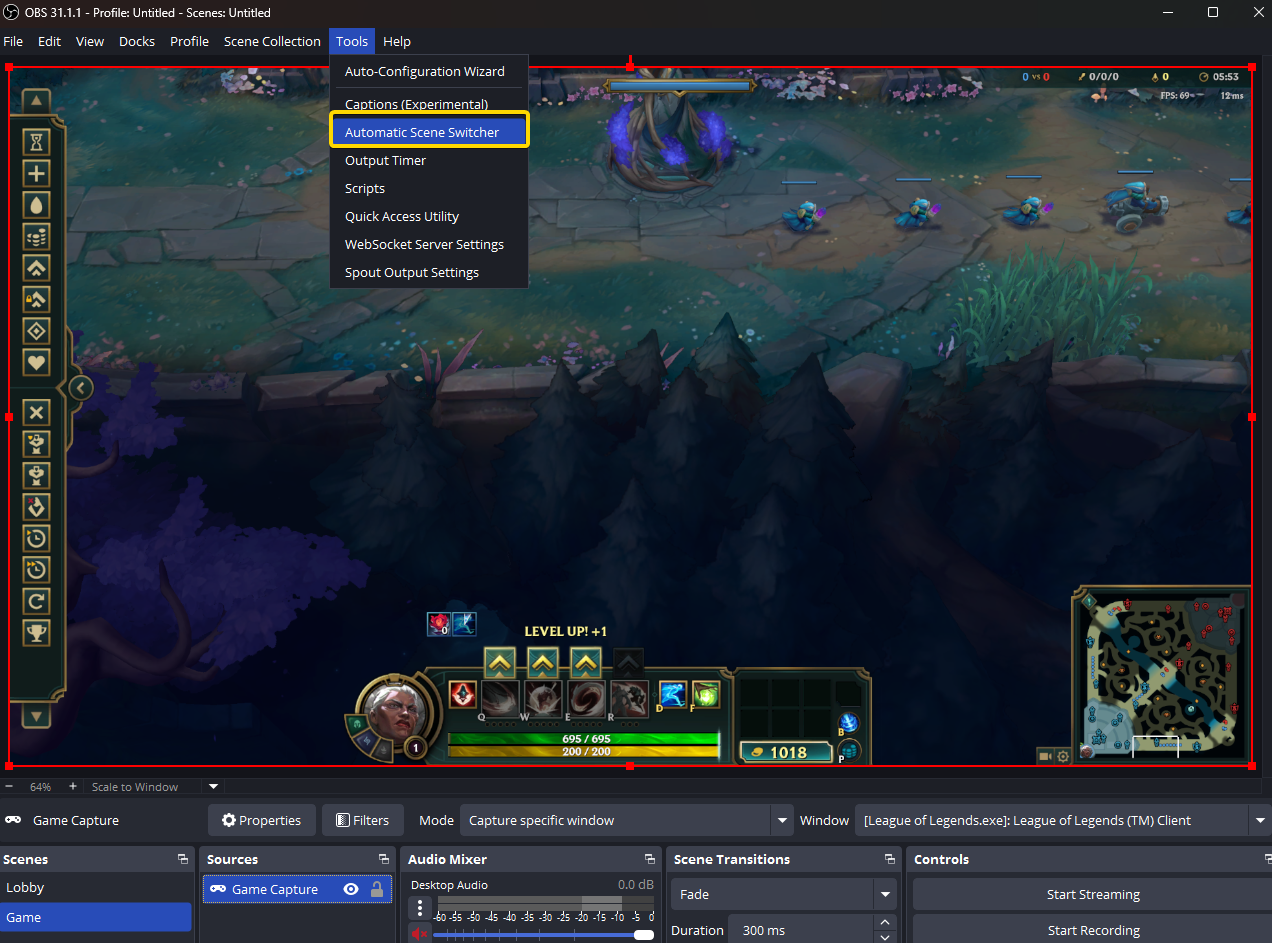The height and width of the screenshot is (943, 1272).
Task: Click the heart icon in game sidebar
Action: 37,361
